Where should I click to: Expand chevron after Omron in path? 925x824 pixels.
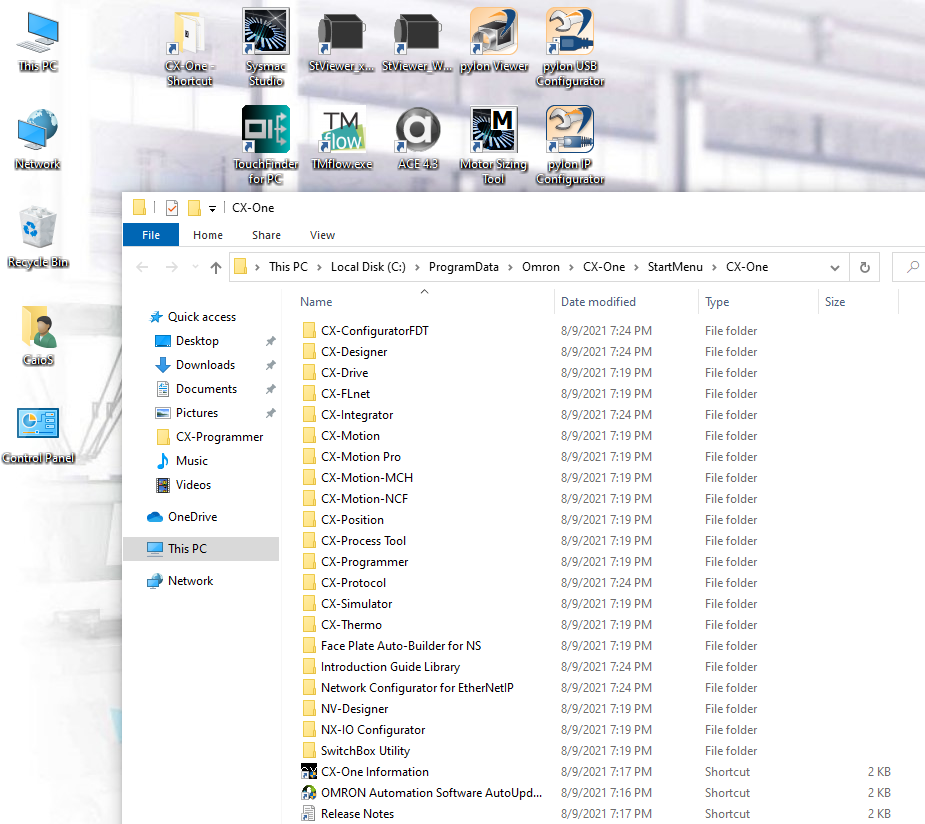[571, 267]
